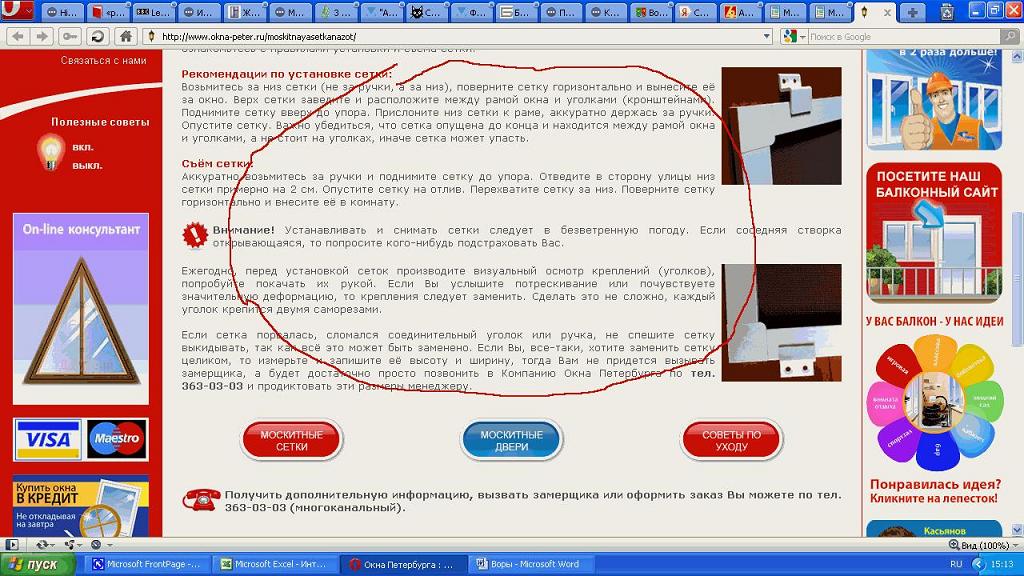The height and width of the screenshot is (576, 1024).
Task: Click the colorful flower petals idea banner
Action: tap(935, 403)
